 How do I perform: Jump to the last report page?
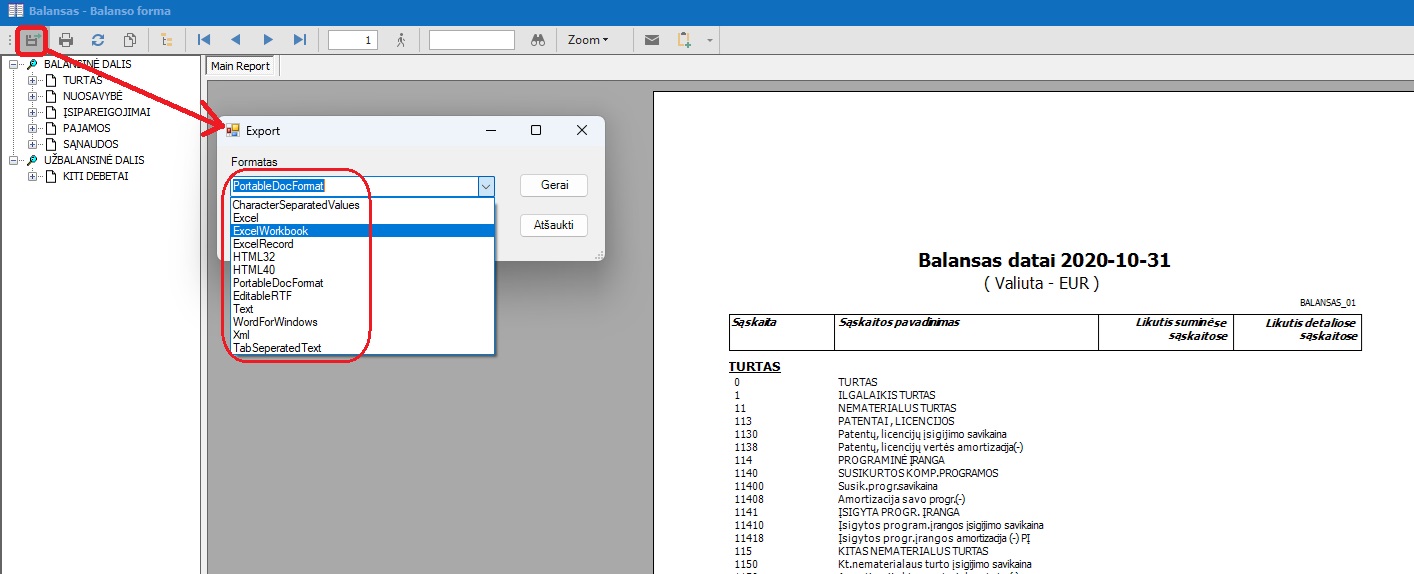point(299,40)
